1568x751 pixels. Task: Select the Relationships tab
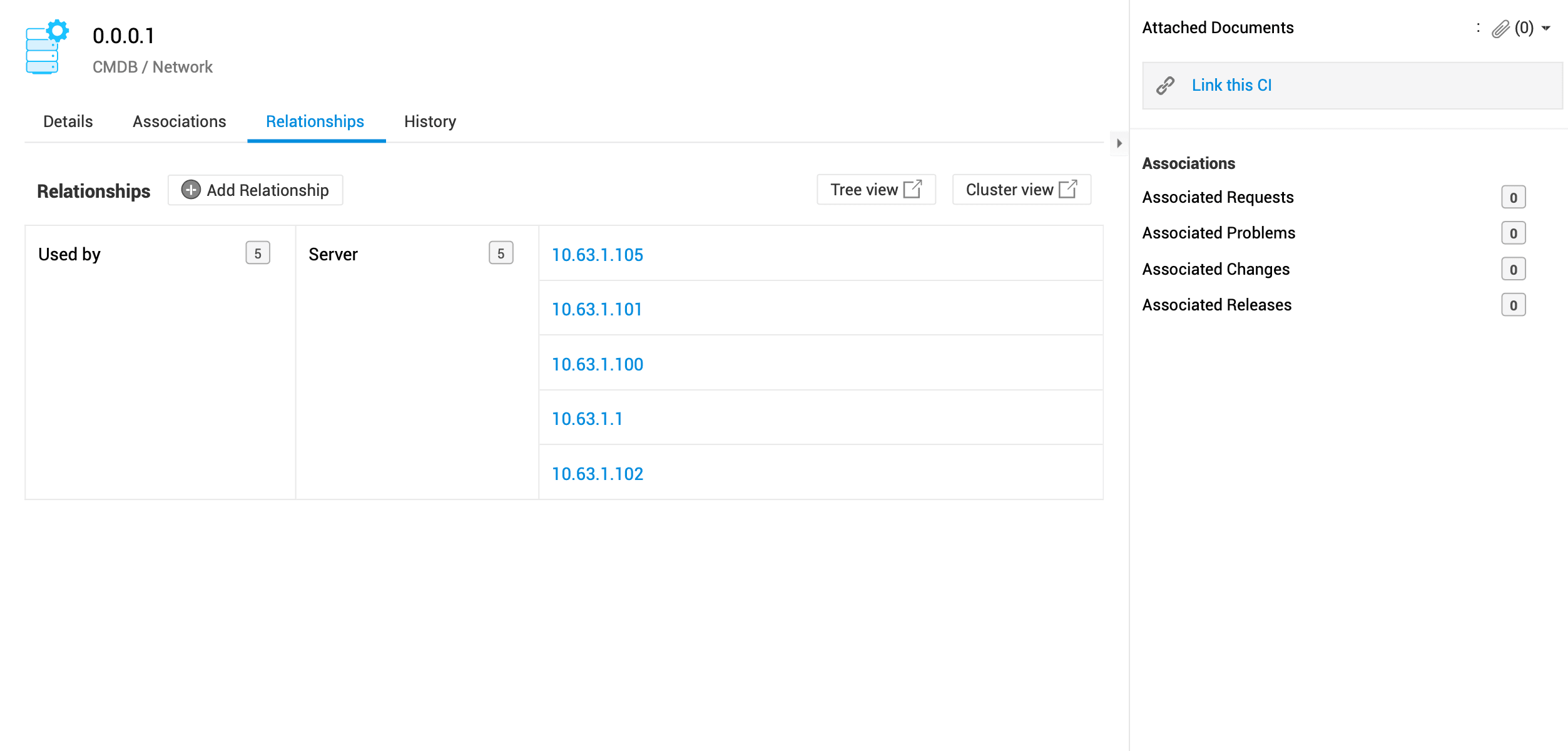point(315,121)
